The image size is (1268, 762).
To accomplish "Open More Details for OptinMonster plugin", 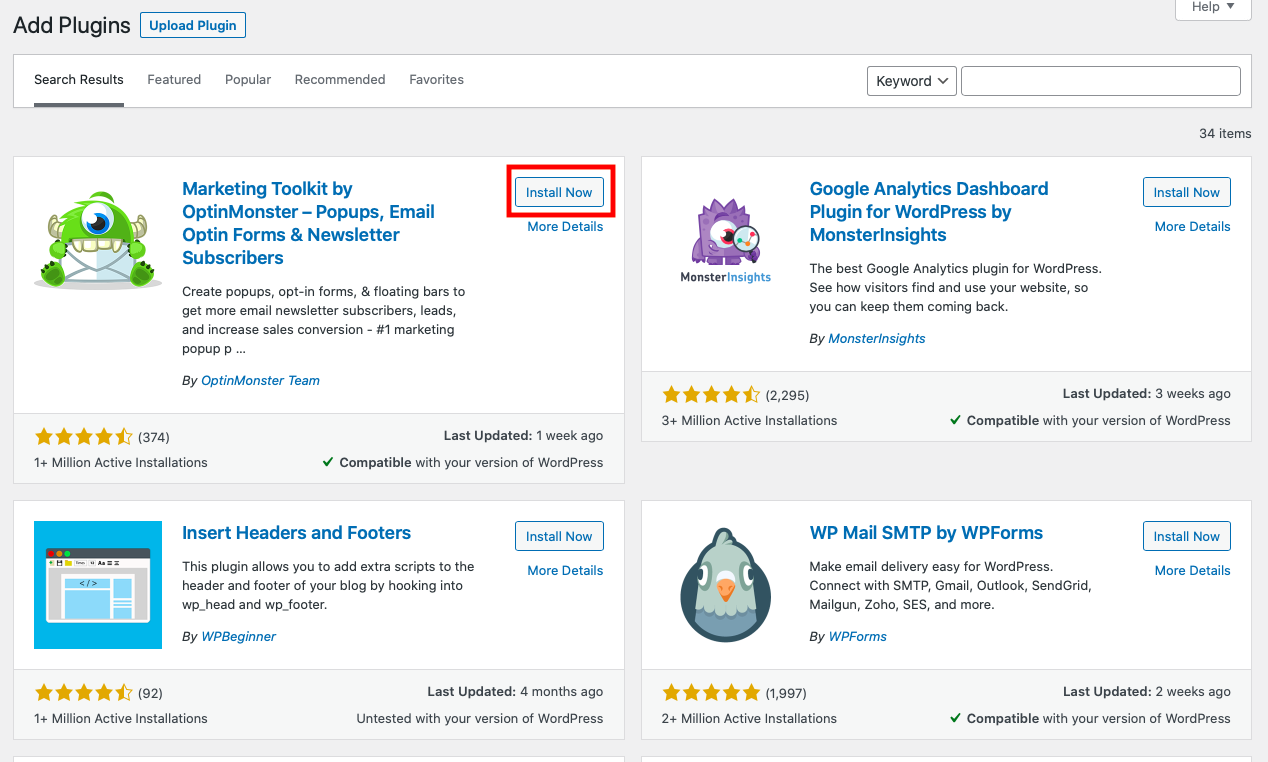I will tap(565, 227).
